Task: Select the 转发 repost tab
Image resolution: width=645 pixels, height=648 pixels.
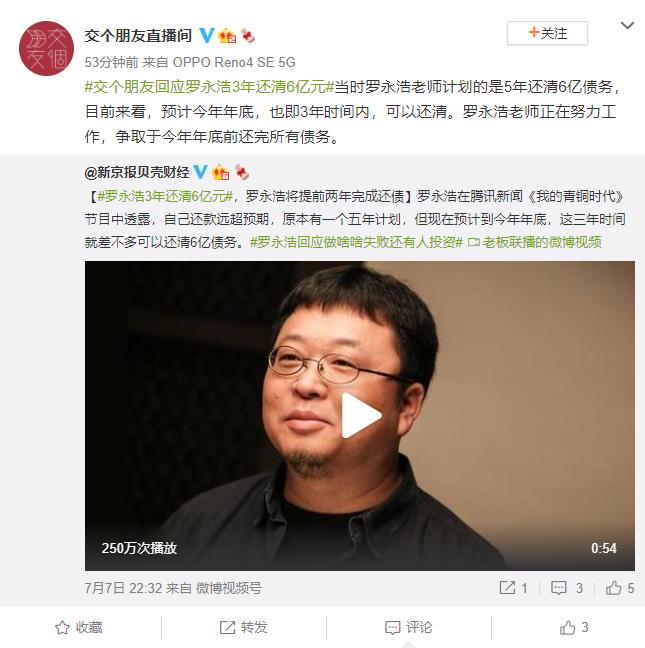Action: click(x=243, y=627)
